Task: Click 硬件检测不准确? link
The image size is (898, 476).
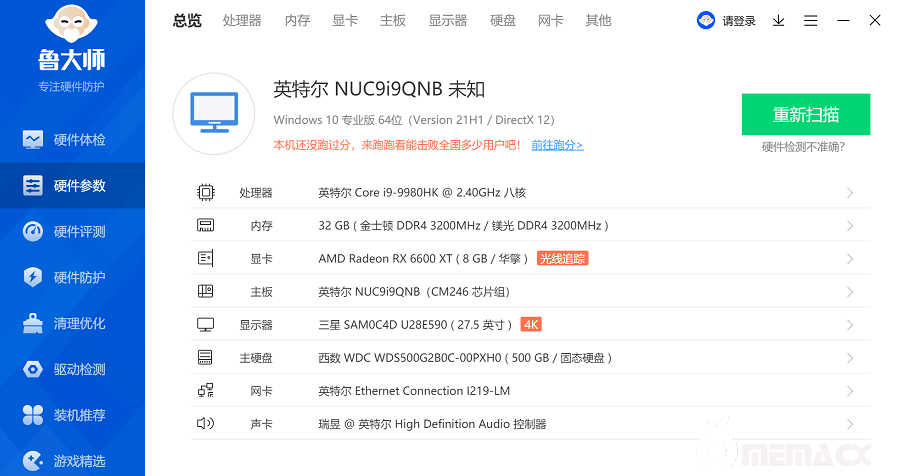Action: tap(803, 147)
